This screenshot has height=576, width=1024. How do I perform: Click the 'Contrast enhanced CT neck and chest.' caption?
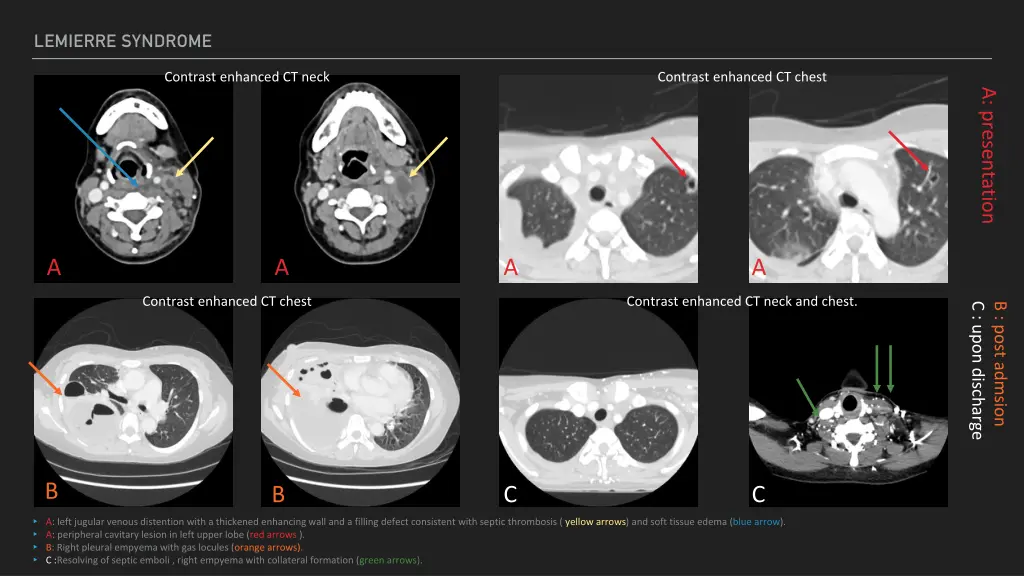[741, 301]
